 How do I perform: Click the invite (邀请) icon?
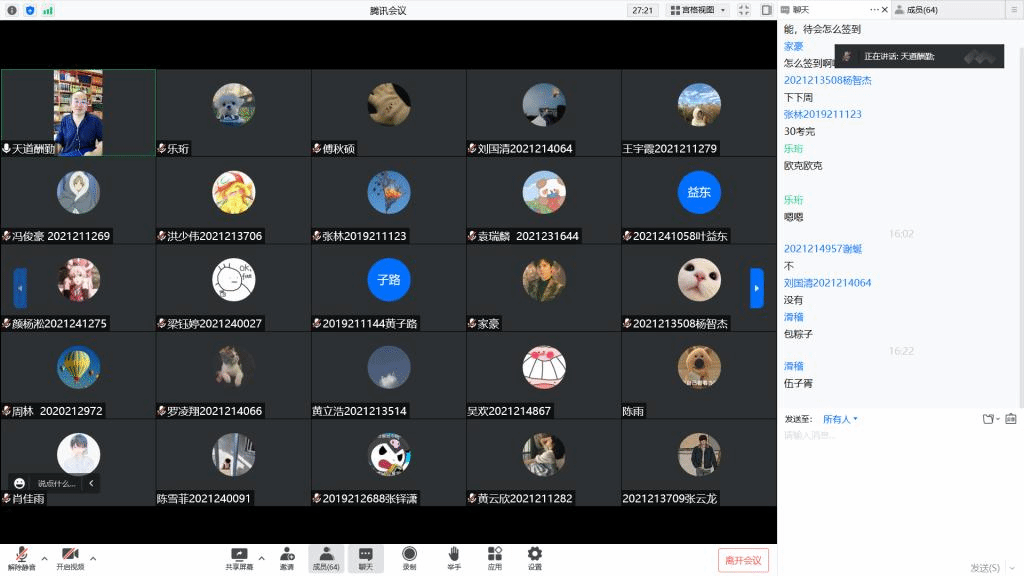click(x=287, y=558)
